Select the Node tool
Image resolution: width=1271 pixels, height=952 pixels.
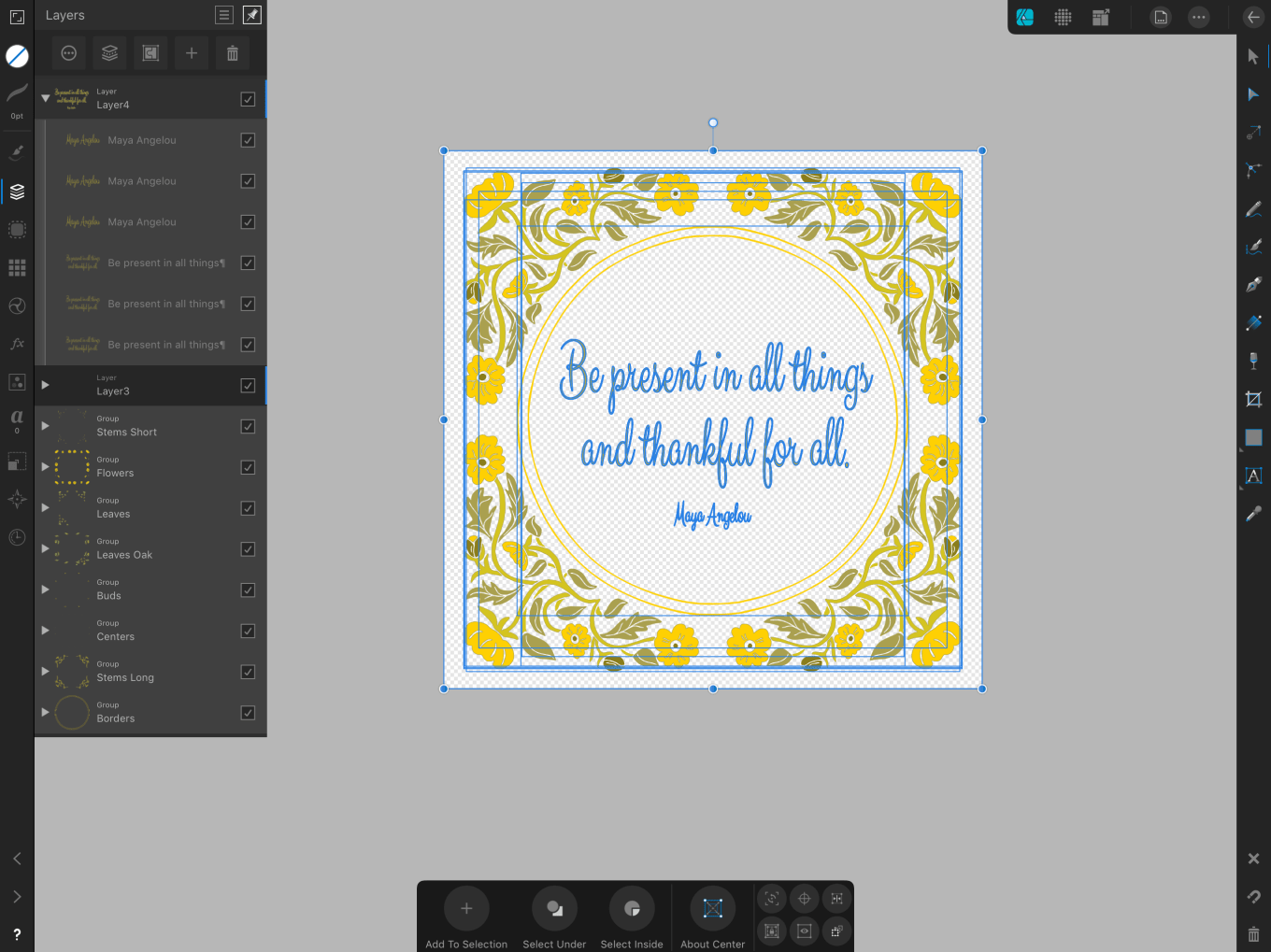(x=1253, y=95)
